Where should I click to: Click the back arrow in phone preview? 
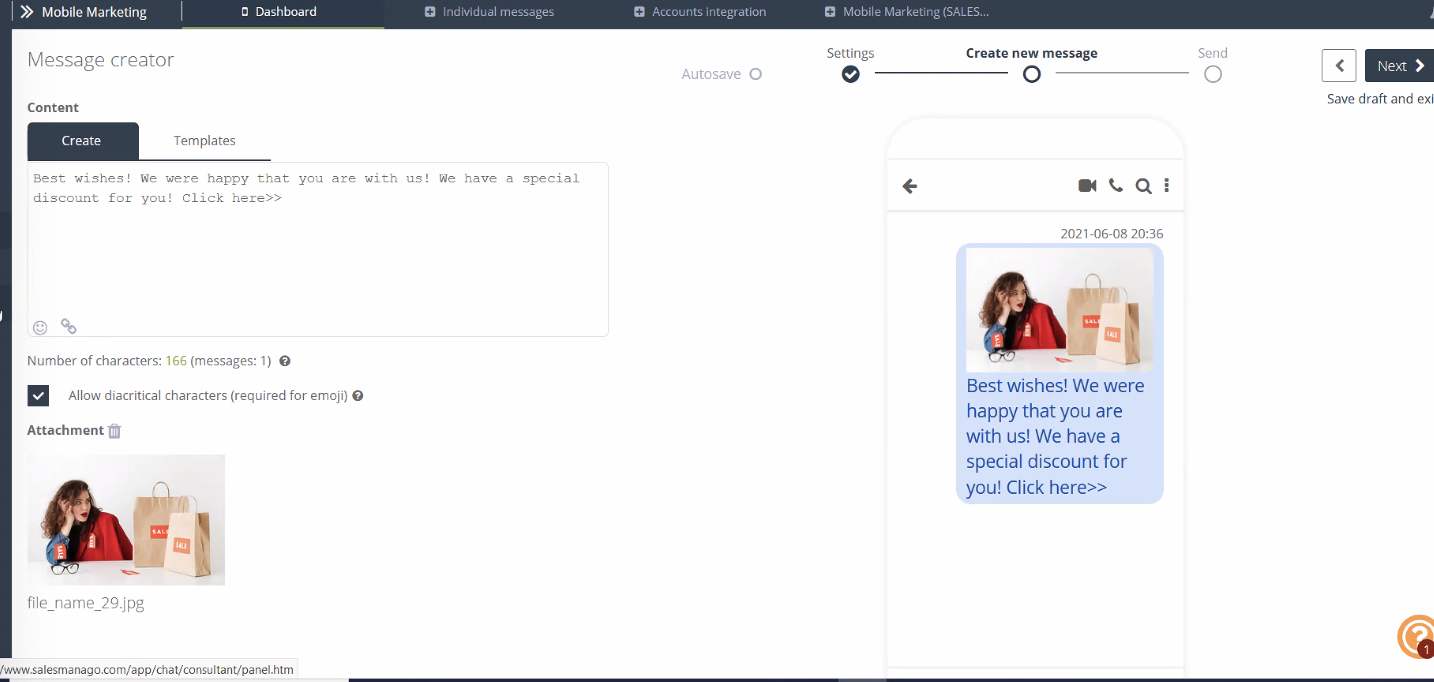(x=910, y=186)
